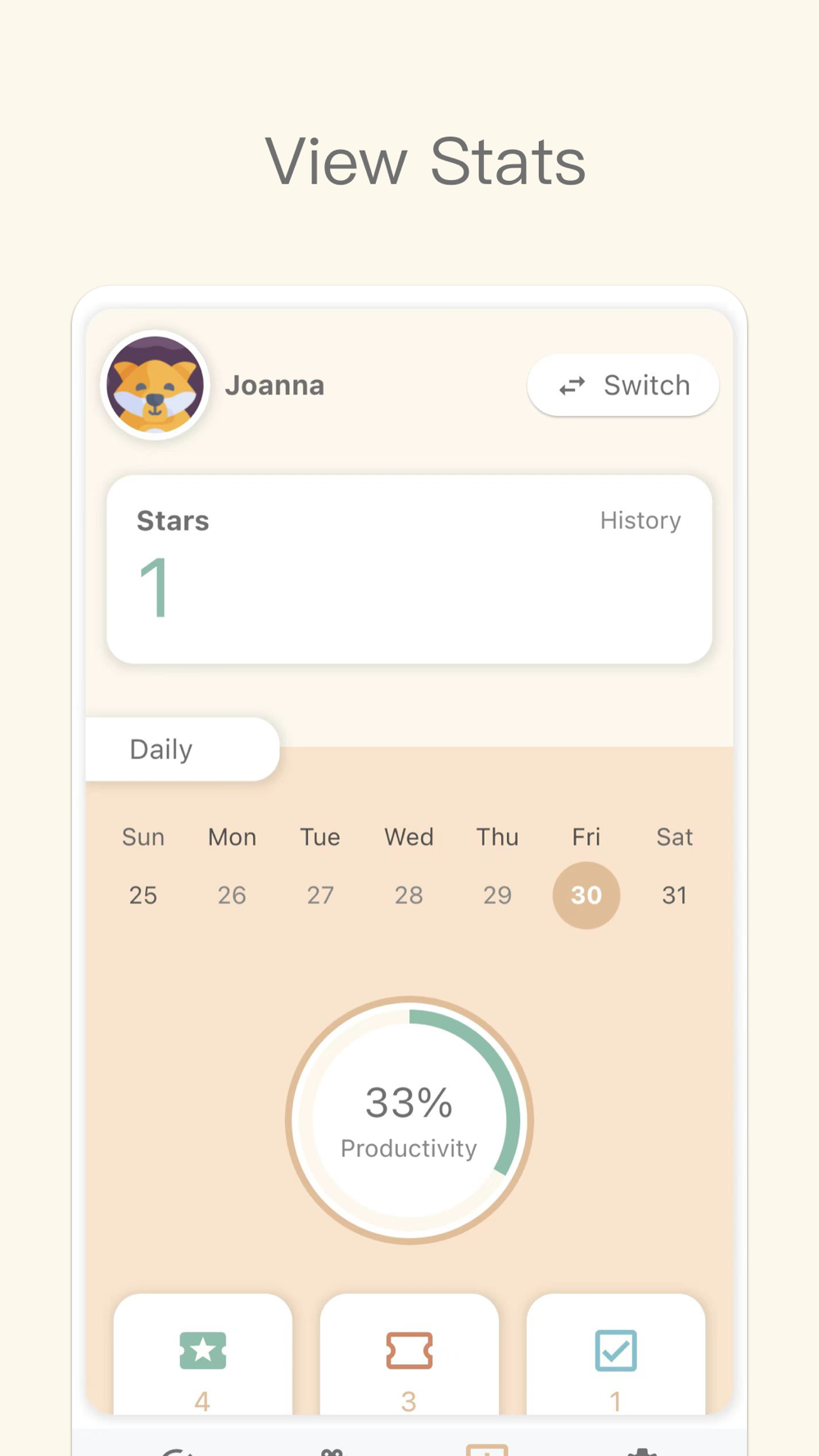Select Tuesday 27 in the week row
This screenshot has width=819, height=1456.
click(320, 895)
